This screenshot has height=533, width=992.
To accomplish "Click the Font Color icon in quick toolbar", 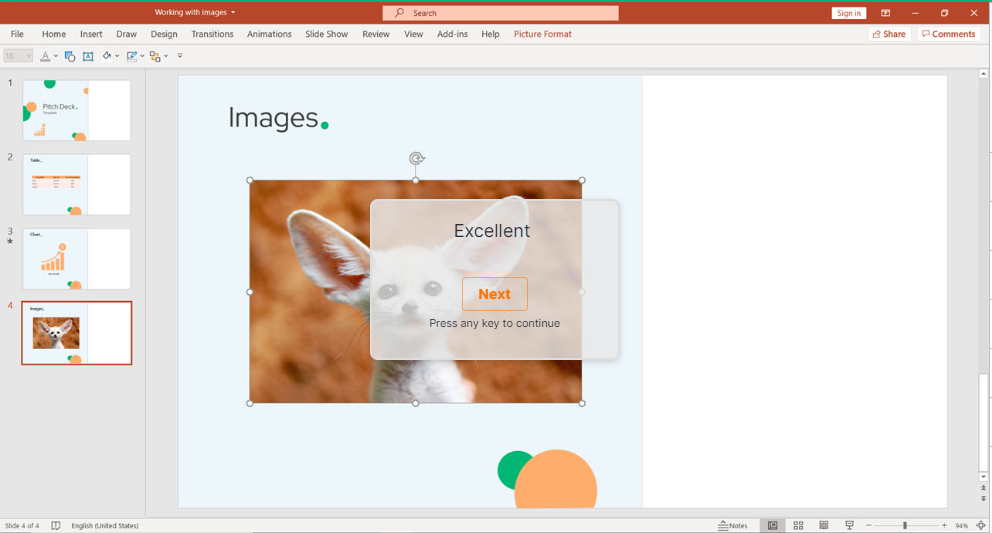I will [x=45, y=56].
